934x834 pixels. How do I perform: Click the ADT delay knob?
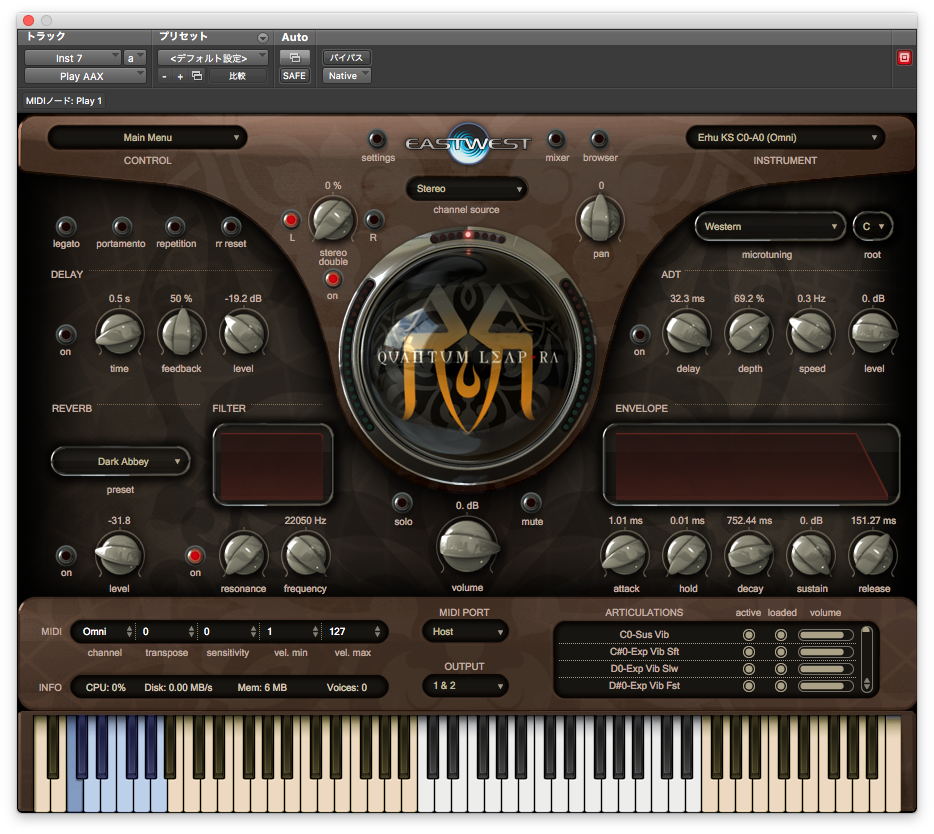pos(687,333)
